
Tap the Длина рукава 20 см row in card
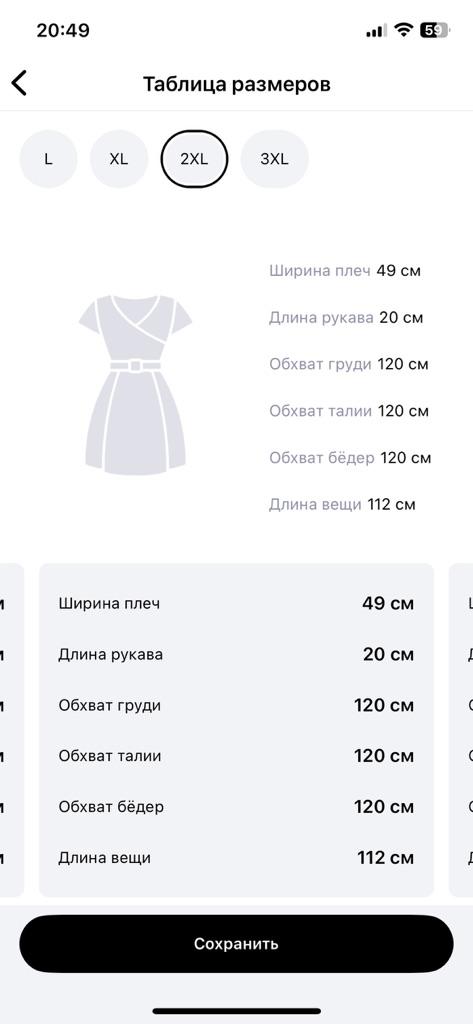click(x=236, y=654)
